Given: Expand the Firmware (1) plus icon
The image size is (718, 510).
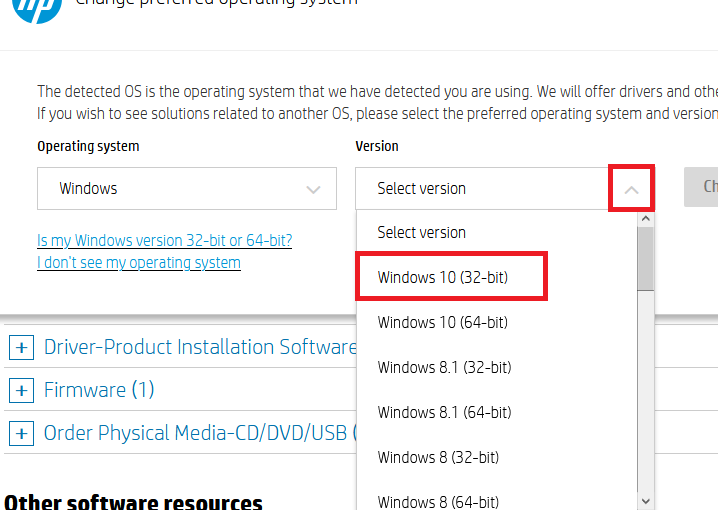Looking at the screenshot, I should (x=22, y=391).
